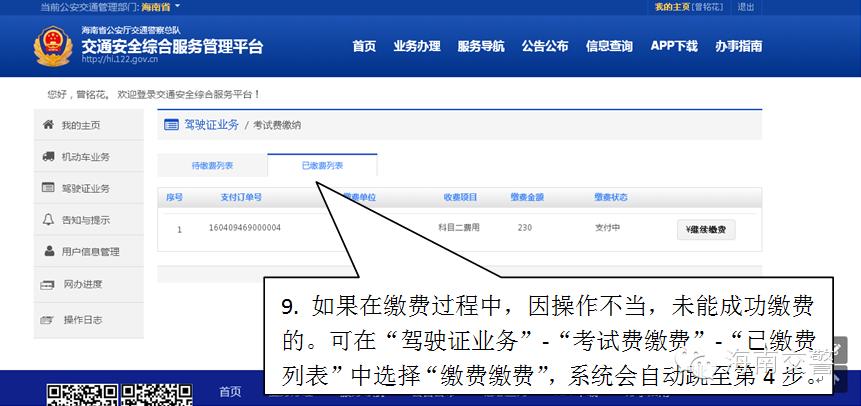Click the police badge logo
The image size is (861, 406).
pos(53,46)
